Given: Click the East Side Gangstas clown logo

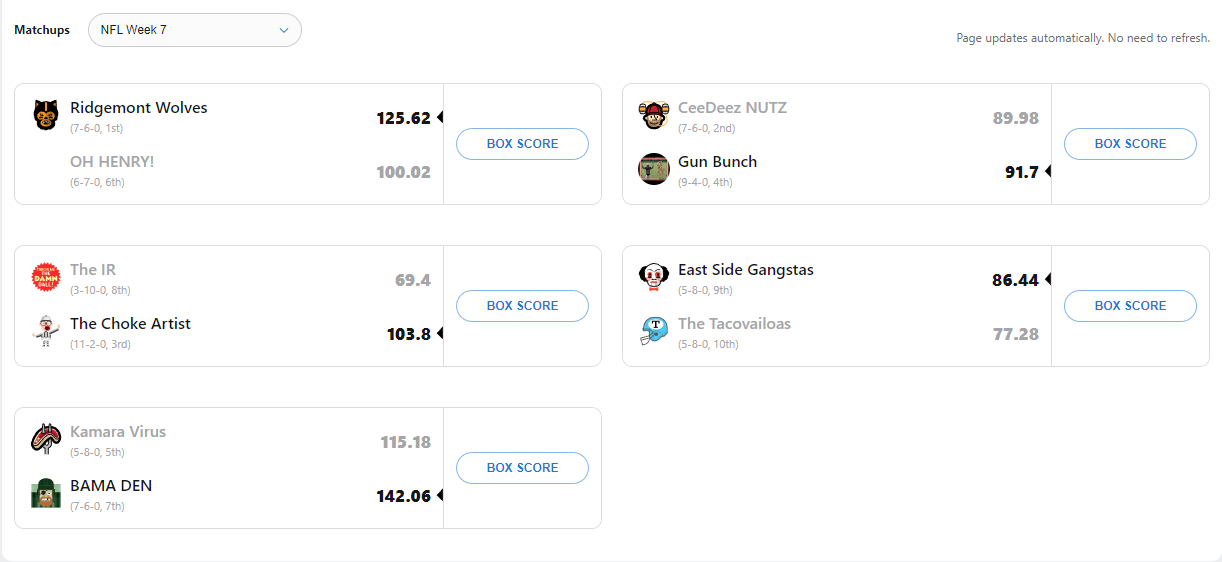Looking at the screenshot, I should click(653, 277).
